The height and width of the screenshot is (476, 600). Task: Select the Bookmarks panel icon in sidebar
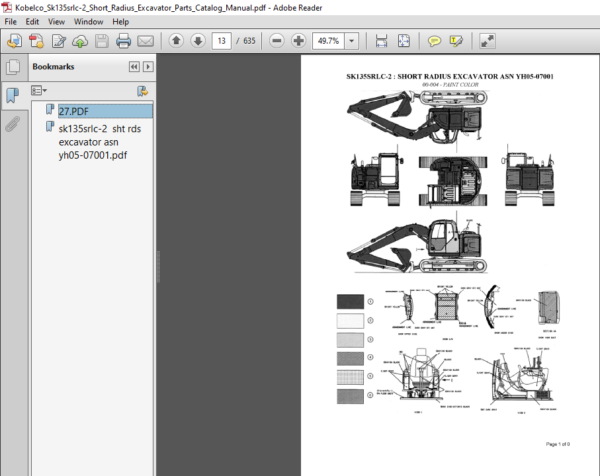(x=13, y=95)
